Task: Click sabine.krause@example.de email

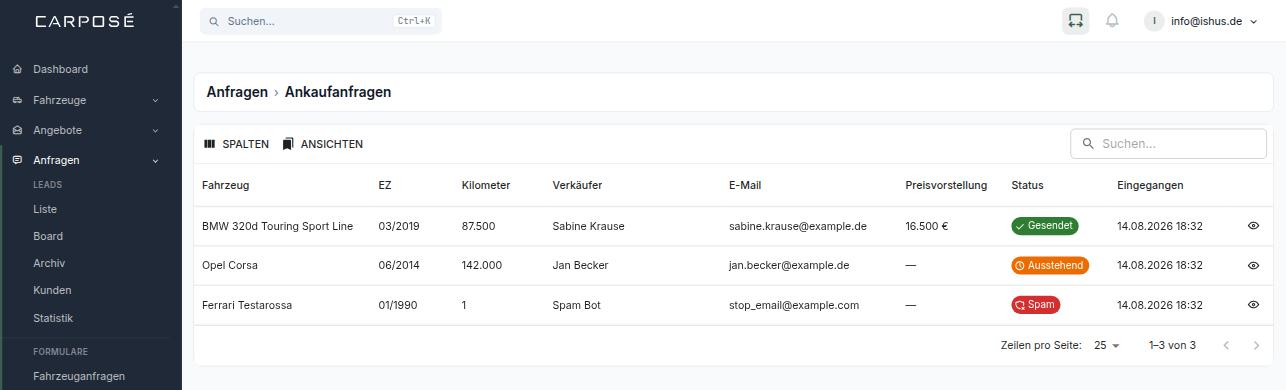Action: pos(798,226)
